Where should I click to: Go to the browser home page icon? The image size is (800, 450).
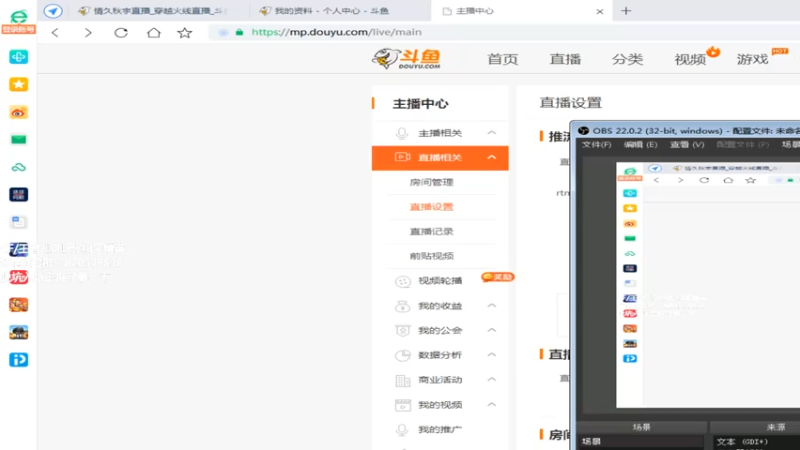tap(154, 33)
